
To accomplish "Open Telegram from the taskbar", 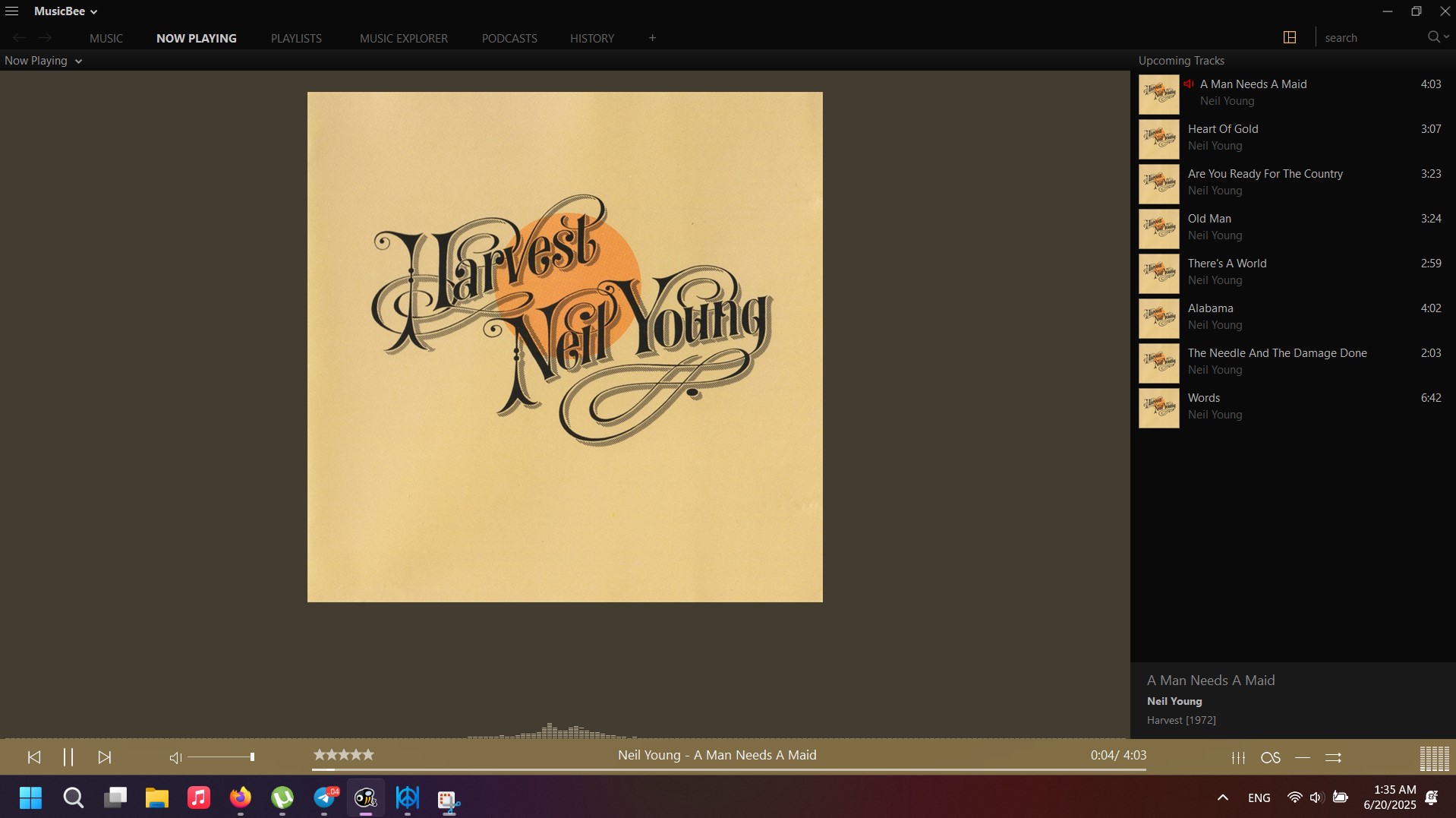I will coord(325,797).
